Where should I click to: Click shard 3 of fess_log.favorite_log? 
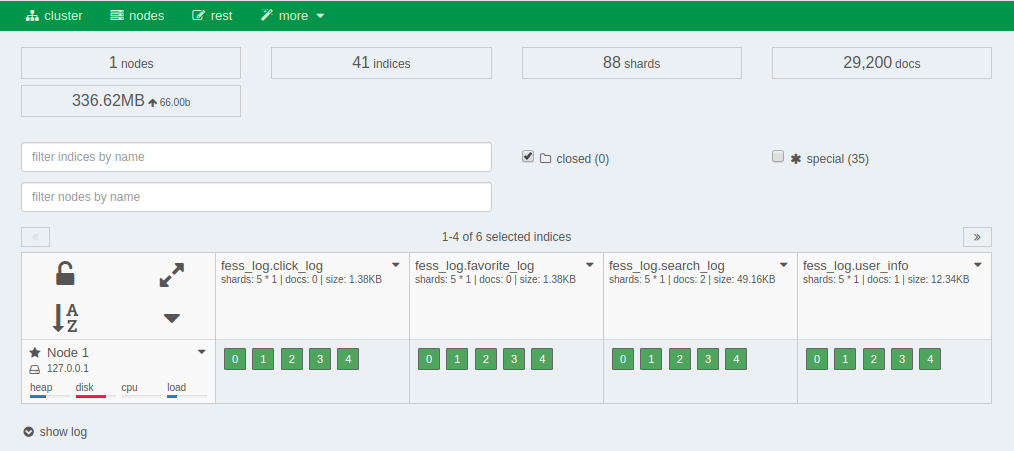513,360
